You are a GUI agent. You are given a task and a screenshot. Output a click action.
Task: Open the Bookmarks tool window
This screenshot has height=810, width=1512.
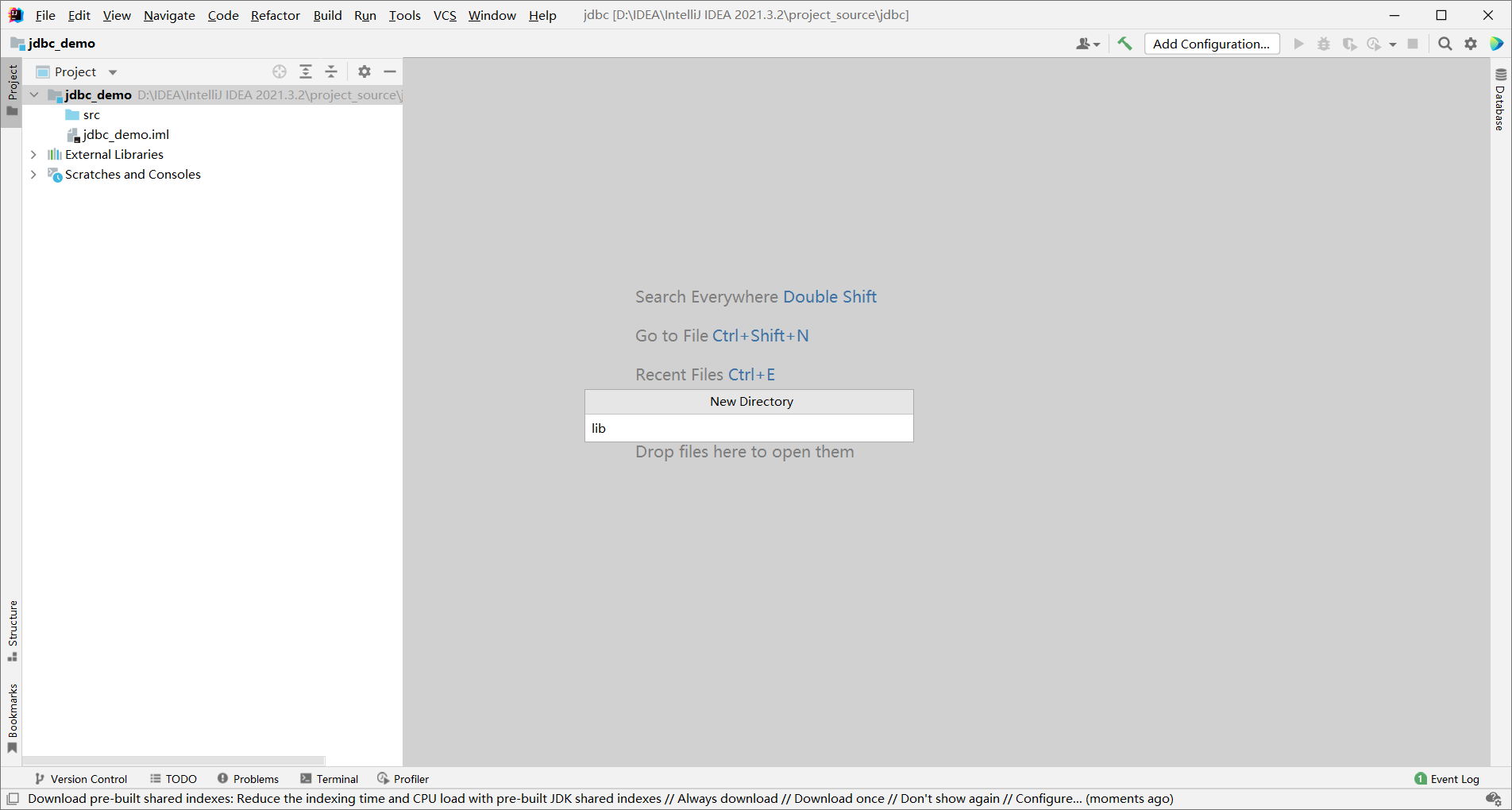(x=12, y=718)
